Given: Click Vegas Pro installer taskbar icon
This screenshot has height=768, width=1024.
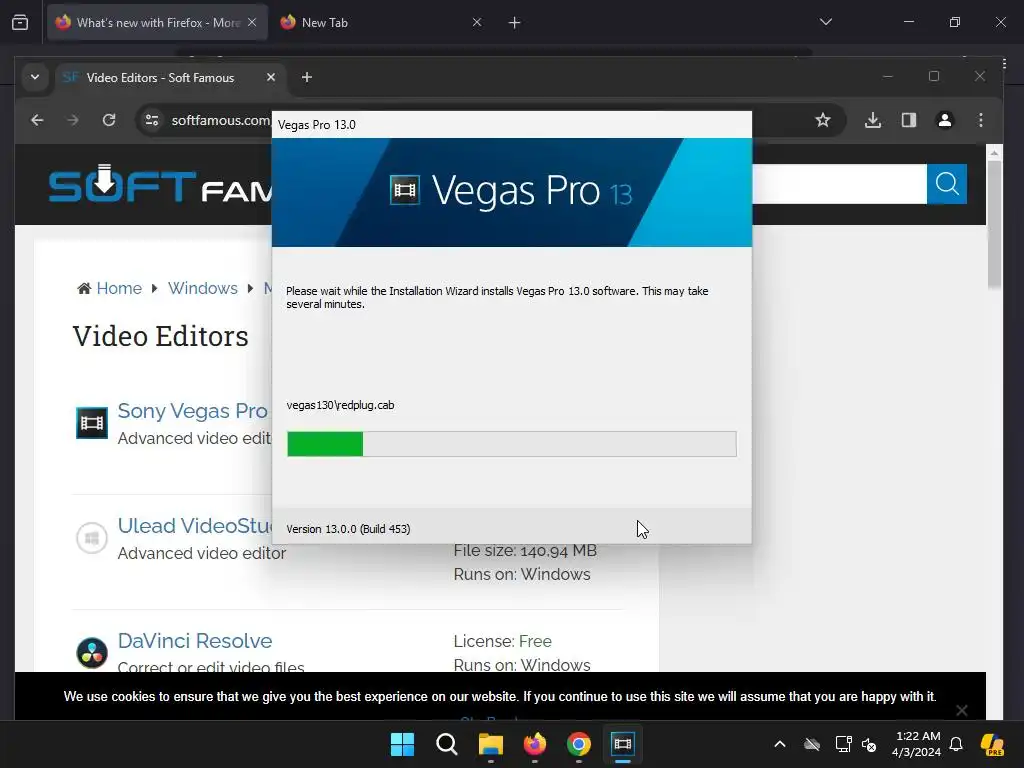Looking at the screenshot, I should 623,744.
